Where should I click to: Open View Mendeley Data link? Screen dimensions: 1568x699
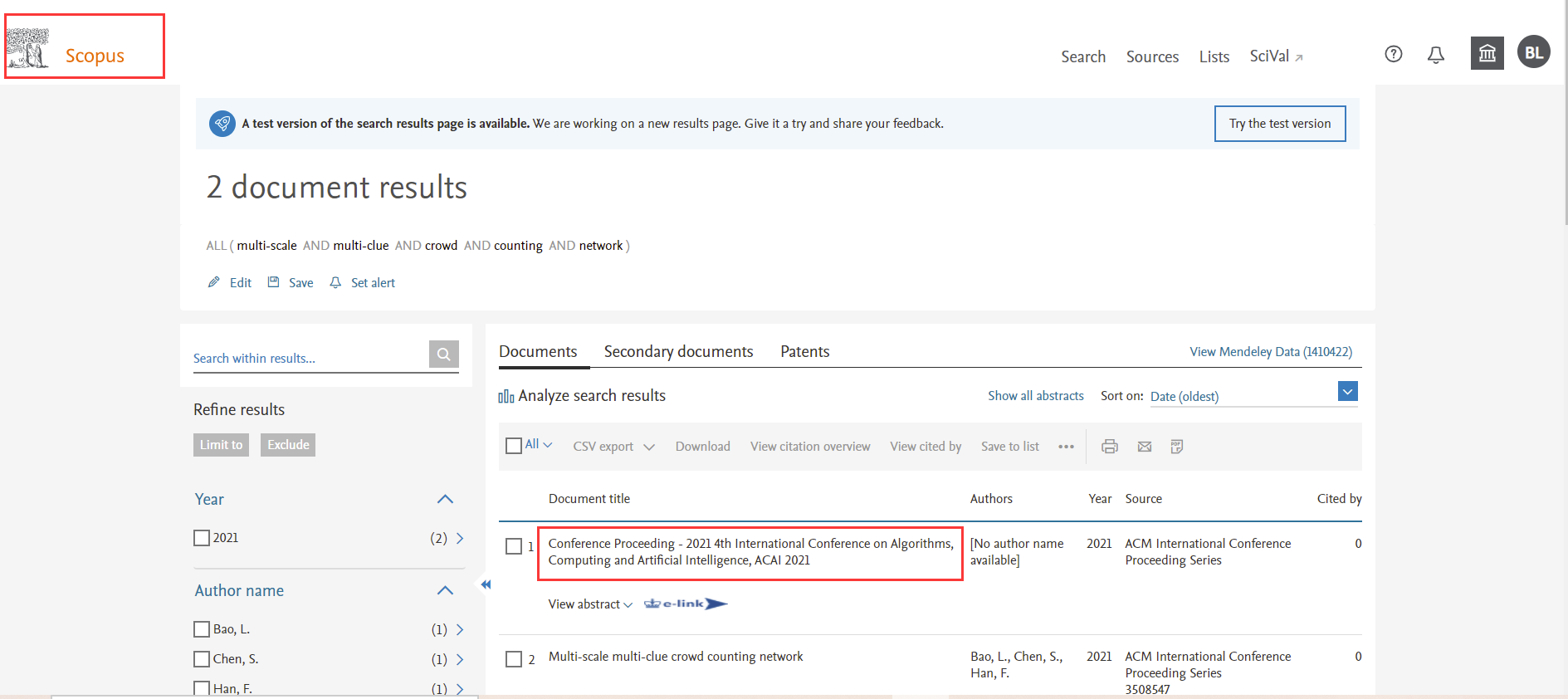pos(1271,352)
